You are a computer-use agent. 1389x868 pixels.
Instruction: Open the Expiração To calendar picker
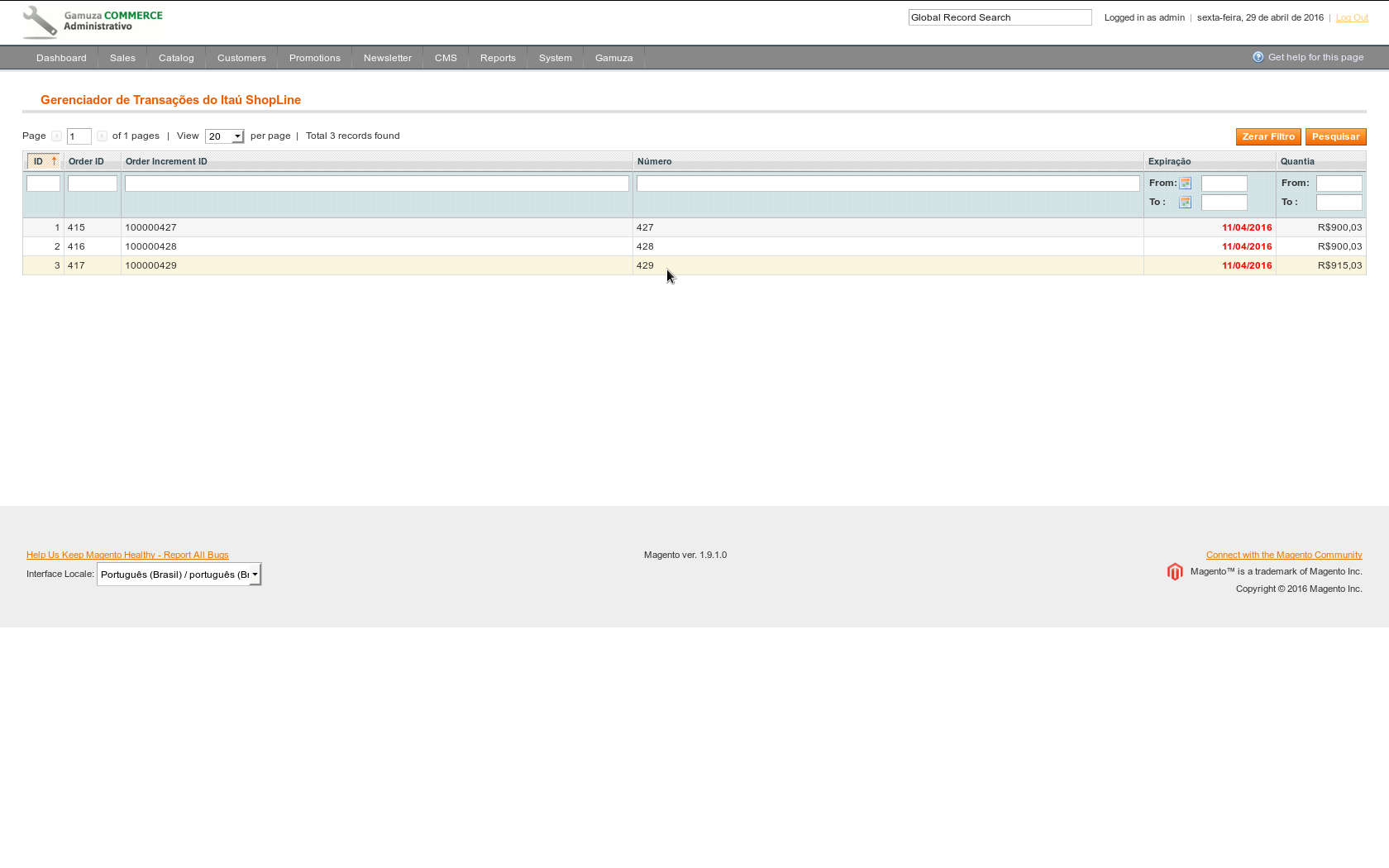pos(1185,203)
